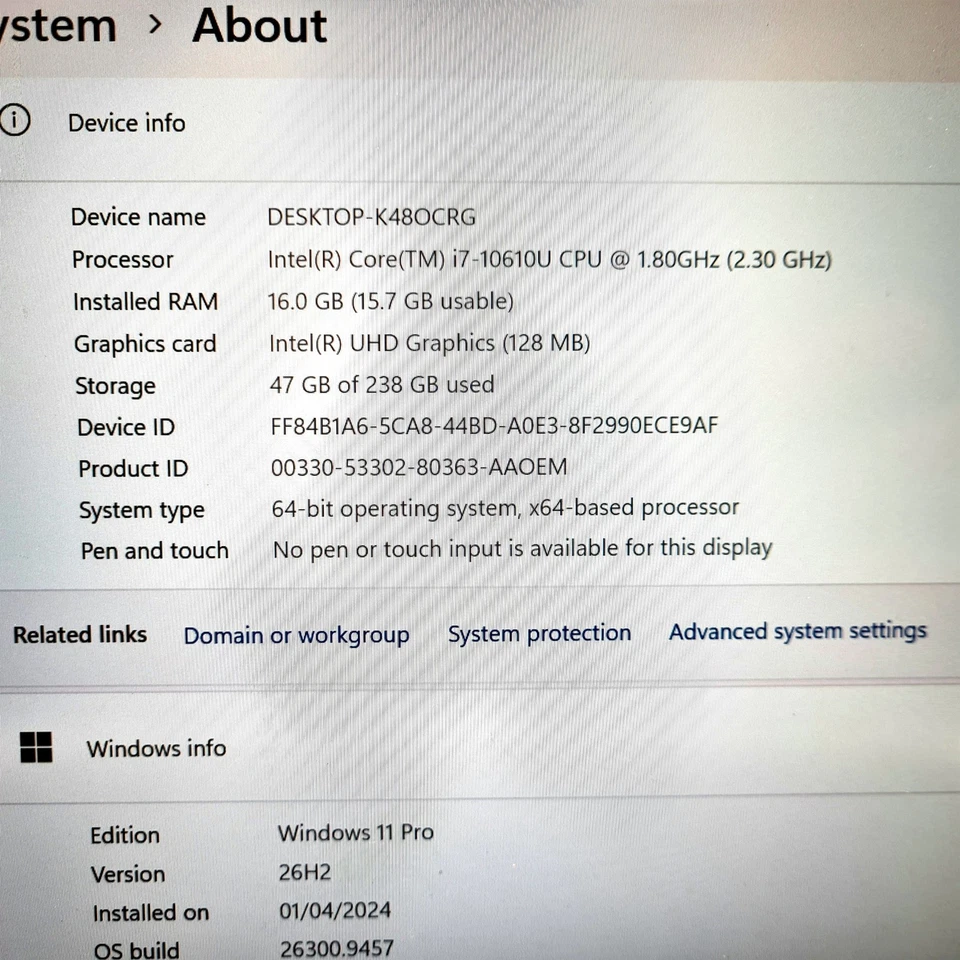This screenshot has height=960, width=960.
Task: Click the Related links label
Action: pyautogui.click(x=80, y=635)
